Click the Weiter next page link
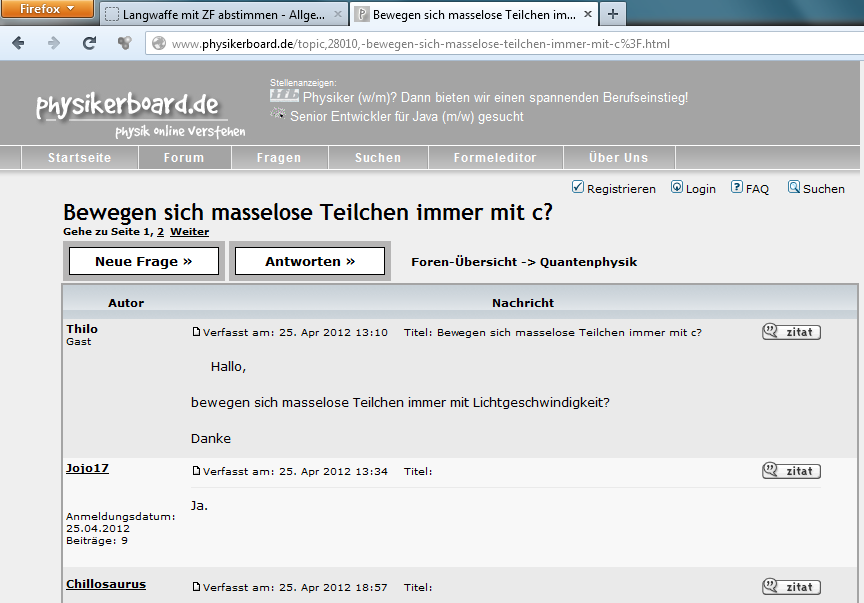 coord(189,232)
